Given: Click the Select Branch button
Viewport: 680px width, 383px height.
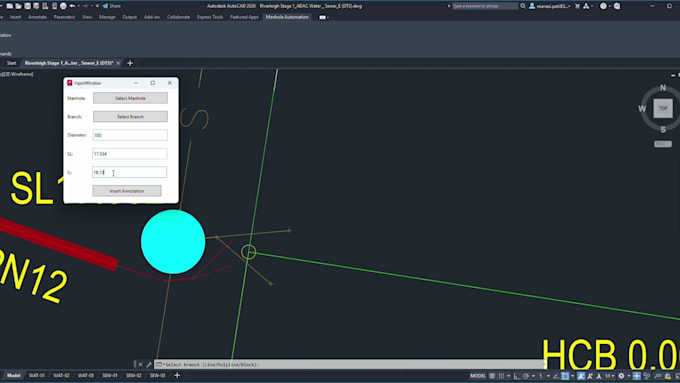Looking at the screenshot, I should (130, 117).
